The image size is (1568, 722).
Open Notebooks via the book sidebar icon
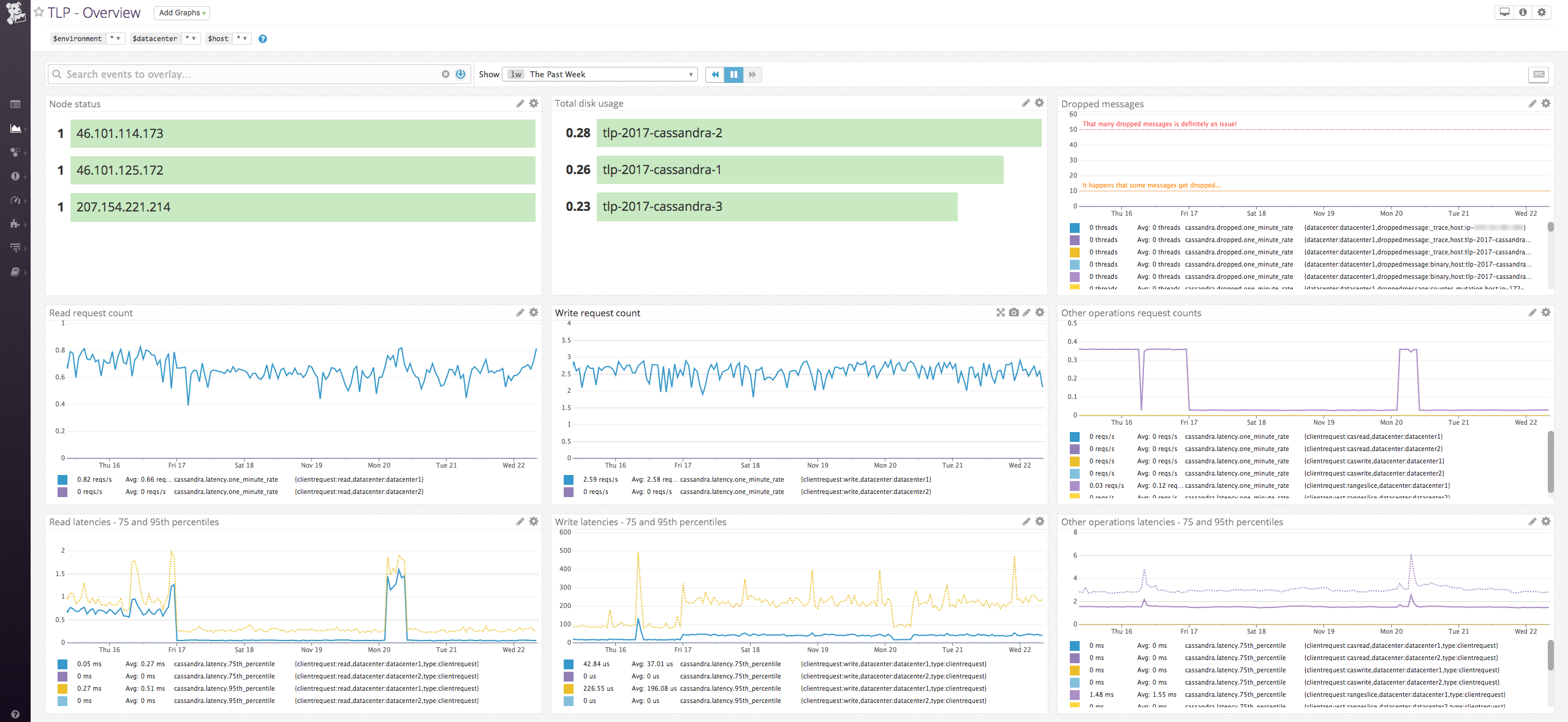point(17,271)
